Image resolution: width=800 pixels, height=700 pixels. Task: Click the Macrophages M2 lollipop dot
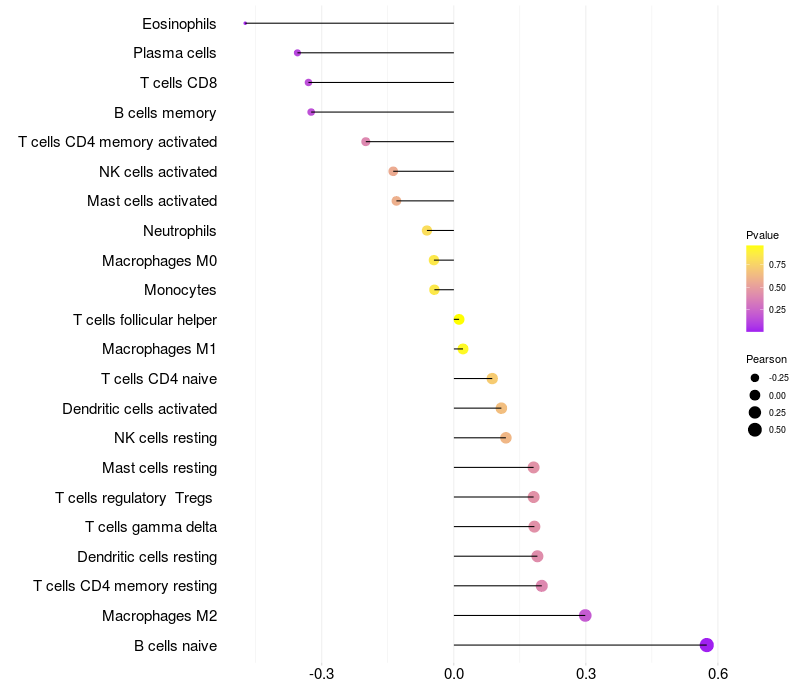pyautogui.click(x=585, y=615)
